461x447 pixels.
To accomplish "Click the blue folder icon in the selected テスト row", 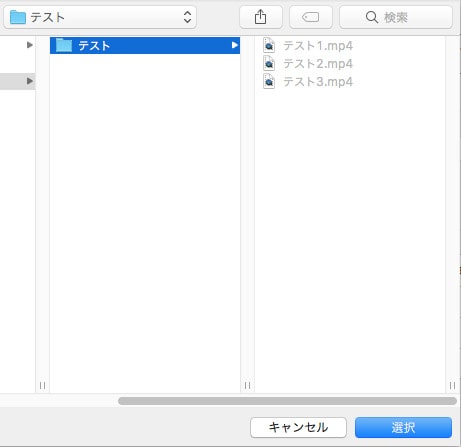I will tap(64, 45).
